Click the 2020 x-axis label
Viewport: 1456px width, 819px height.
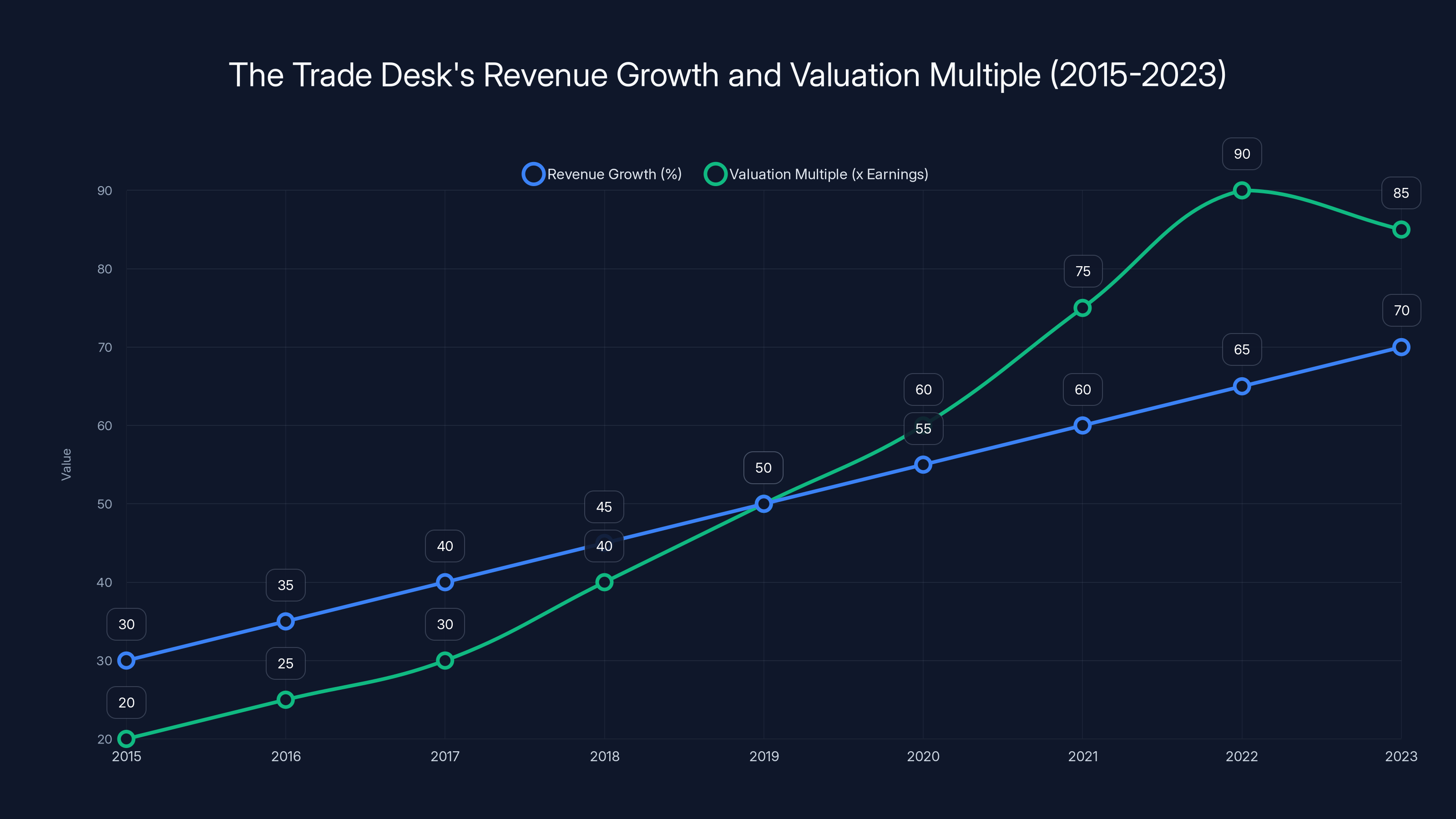[x=923, y=756]
